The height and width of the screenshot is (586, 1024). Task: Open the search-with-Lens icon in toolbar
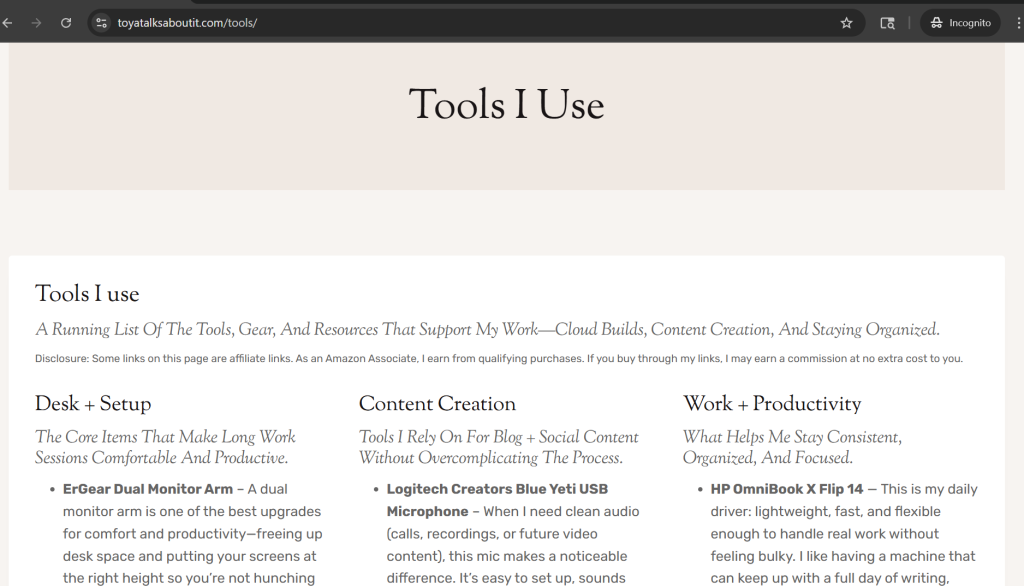point(887,23)
